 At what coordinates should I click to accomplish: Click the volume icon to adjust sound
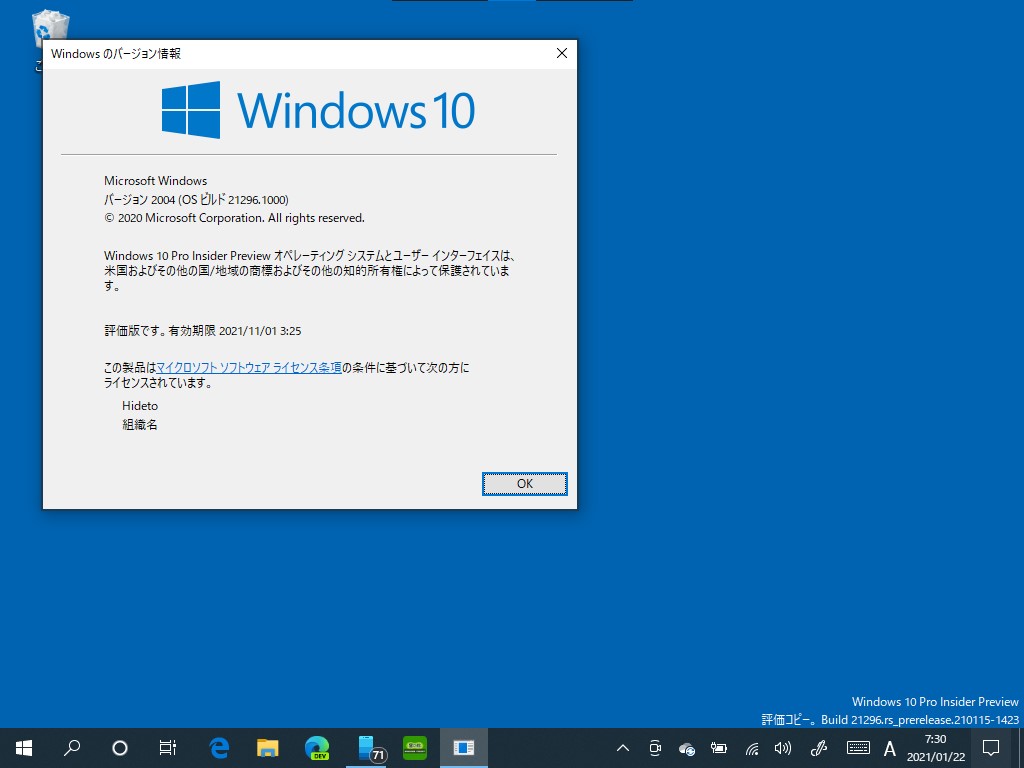[783, 747]
